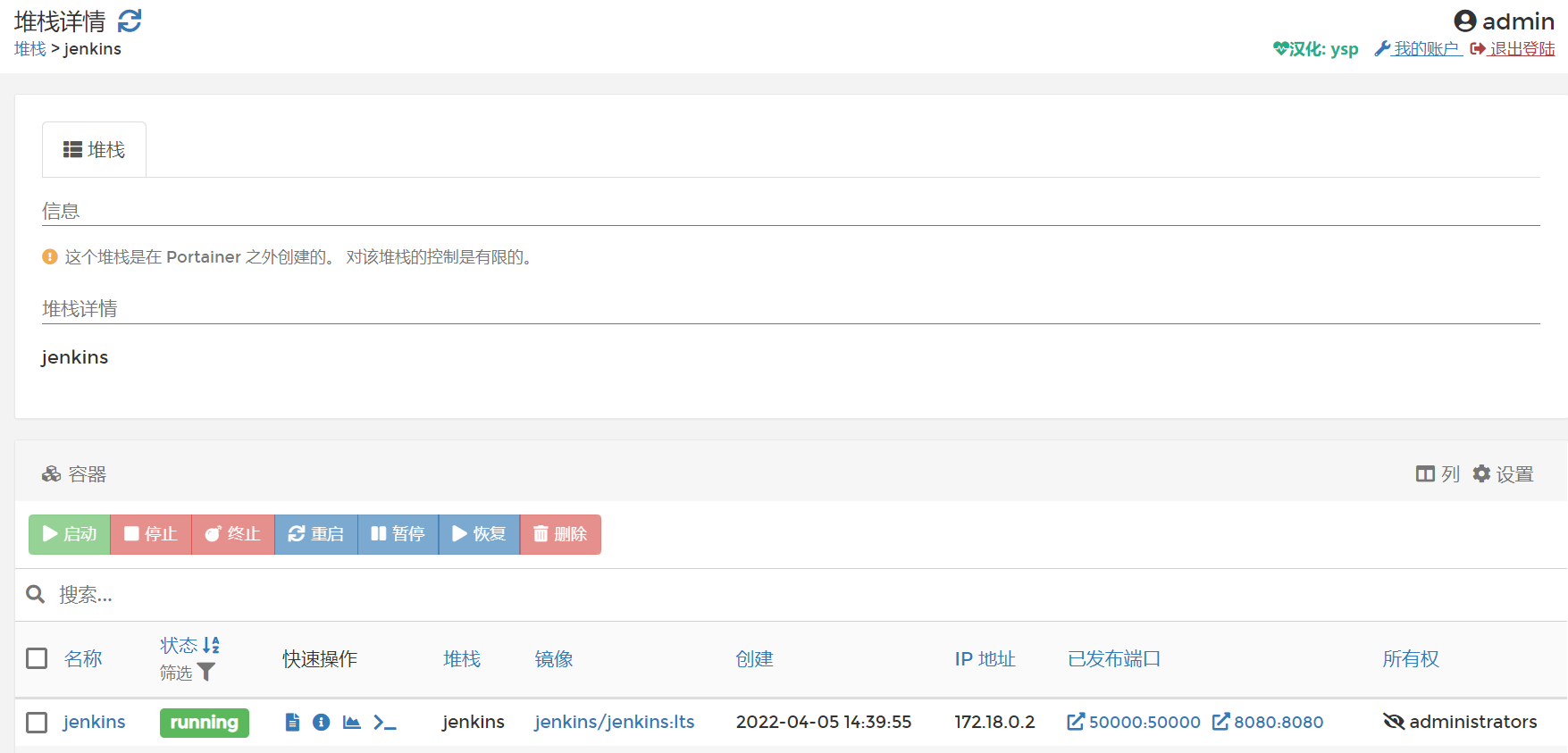Click the search magnifier icon
This screenshot has height=753, width=1568.
coord(36,594)
